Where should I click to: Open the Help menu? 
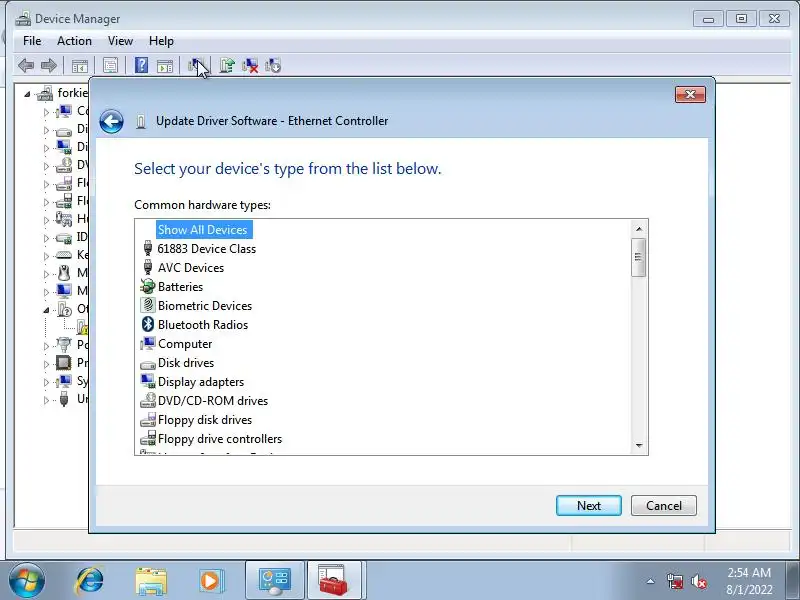click(x=161, y=41)
